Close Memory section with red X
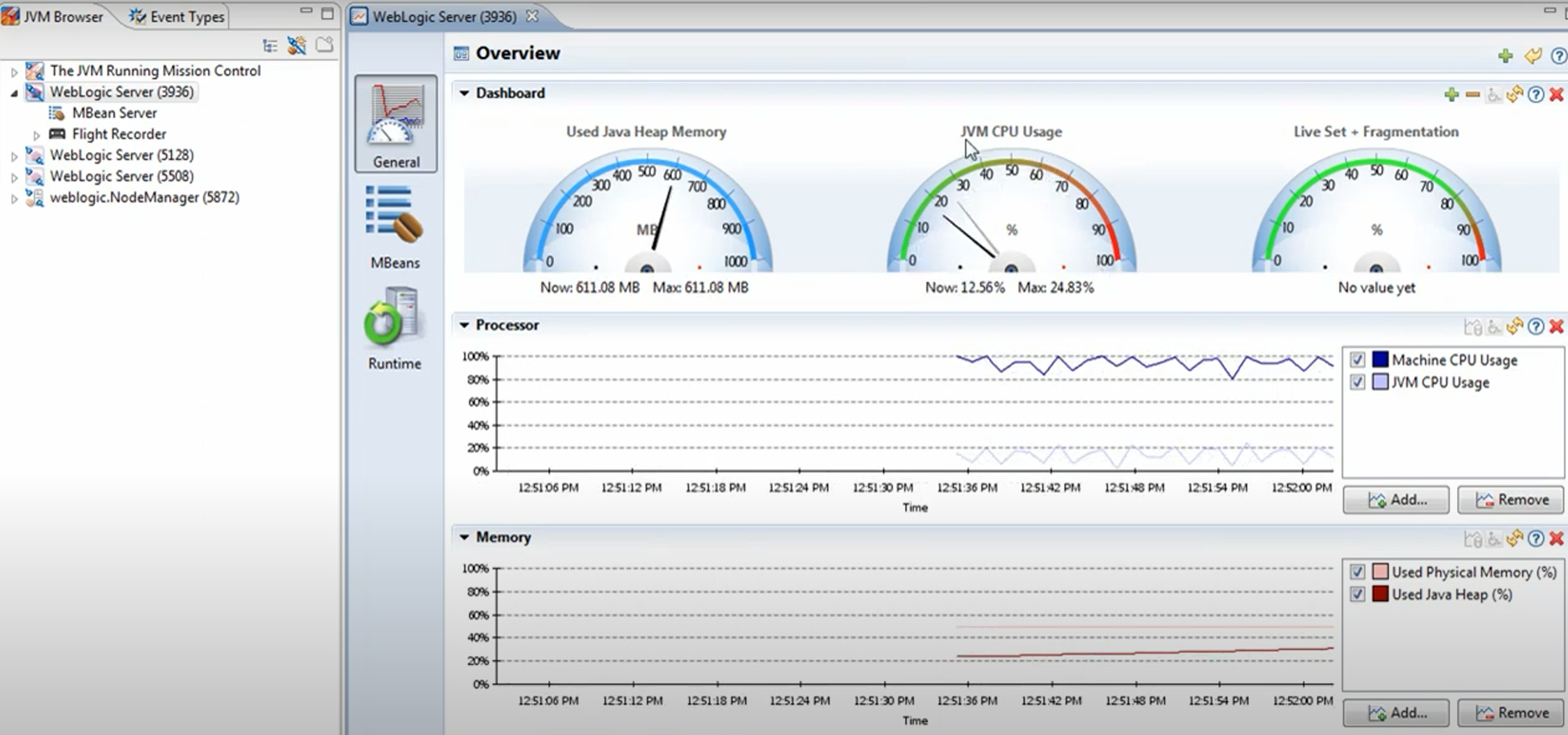Screen dimensions: 1568x735 coord(1556,538)
